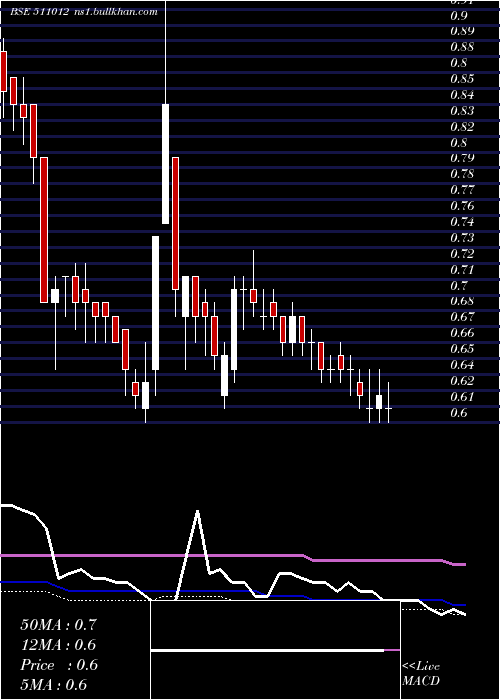Image resolution: width=500 pixels, height=700 pixels.
Task: Click the 0.74 price axis label
Action: (462, 222)
